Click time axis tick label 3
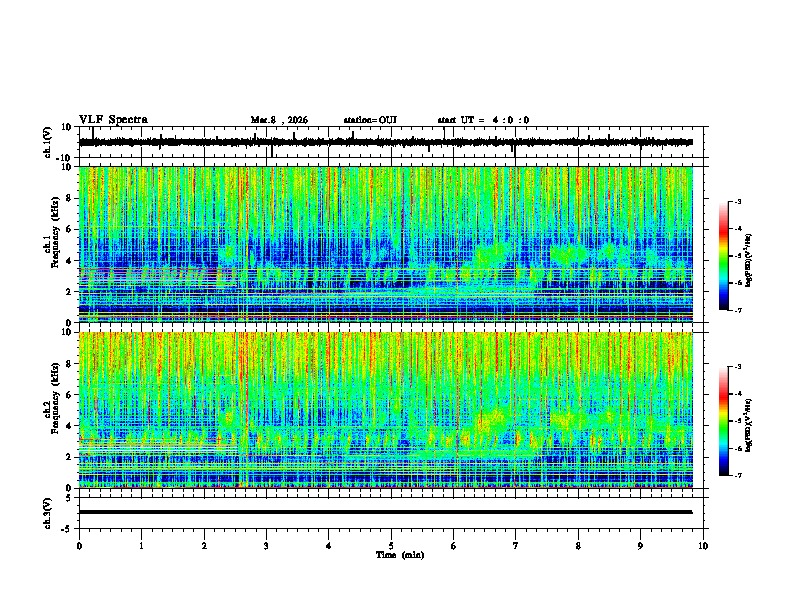792x612 pixels. click(x=266, y=546)
